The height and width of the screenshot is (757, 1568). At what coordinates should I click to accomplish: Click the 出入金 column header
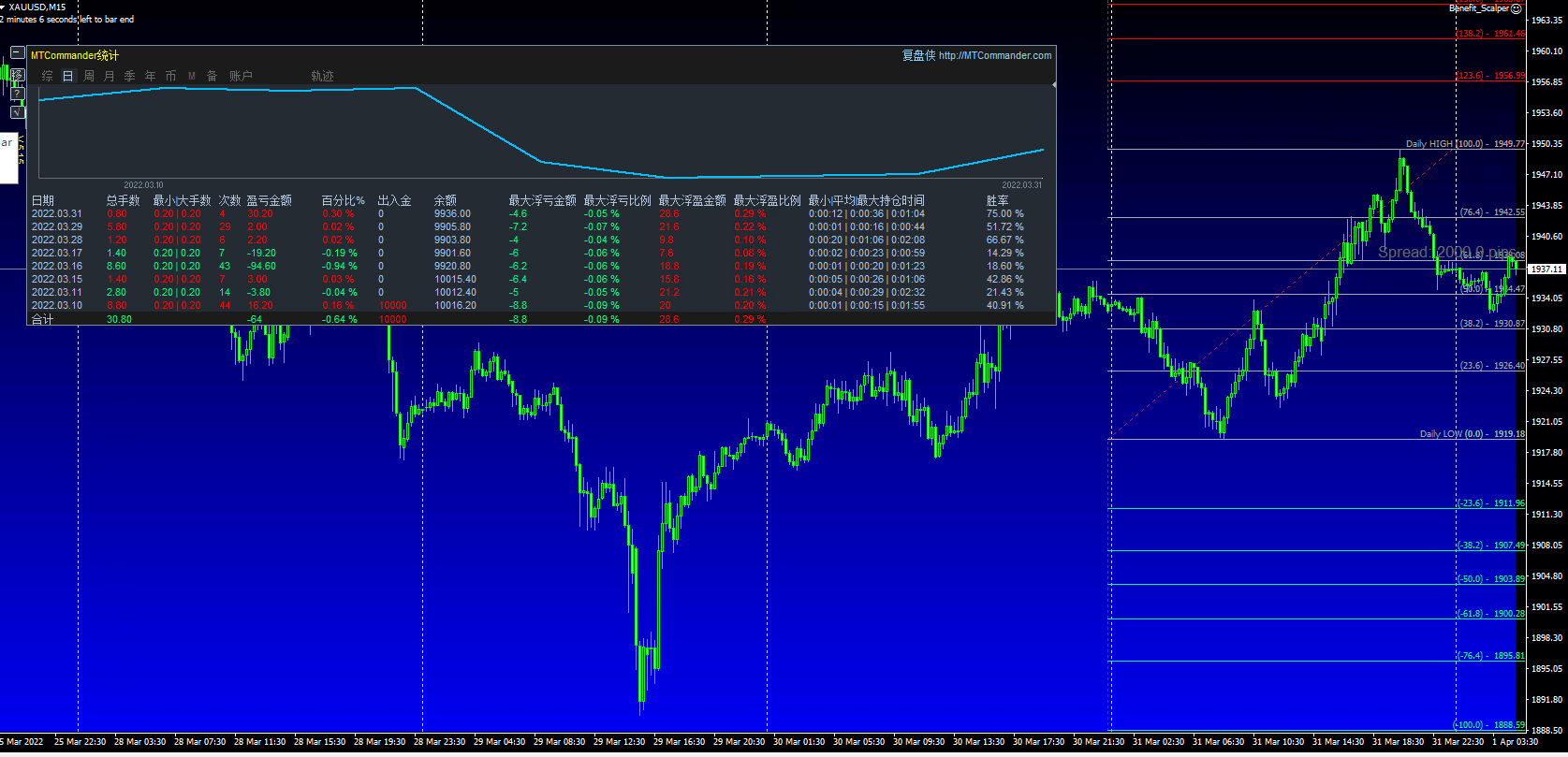click(395, 200)
